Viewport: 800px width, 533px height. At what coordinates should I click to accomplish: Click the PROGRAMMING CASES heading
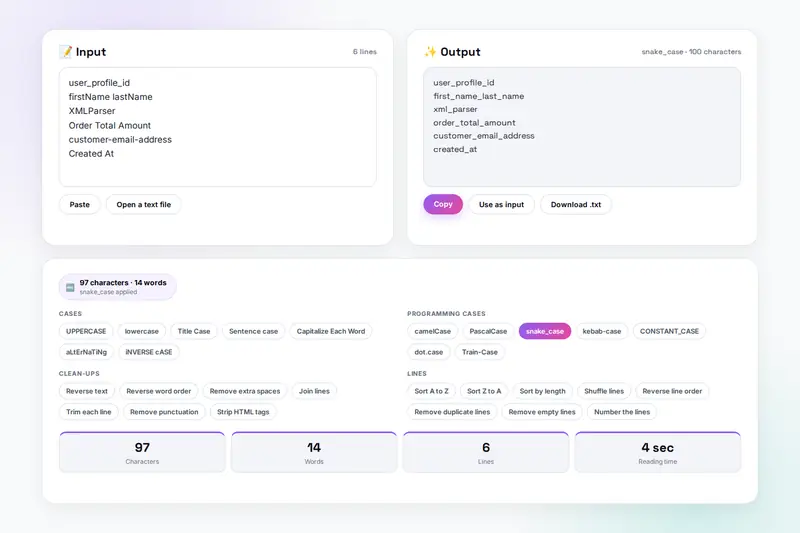click(446, 314)
